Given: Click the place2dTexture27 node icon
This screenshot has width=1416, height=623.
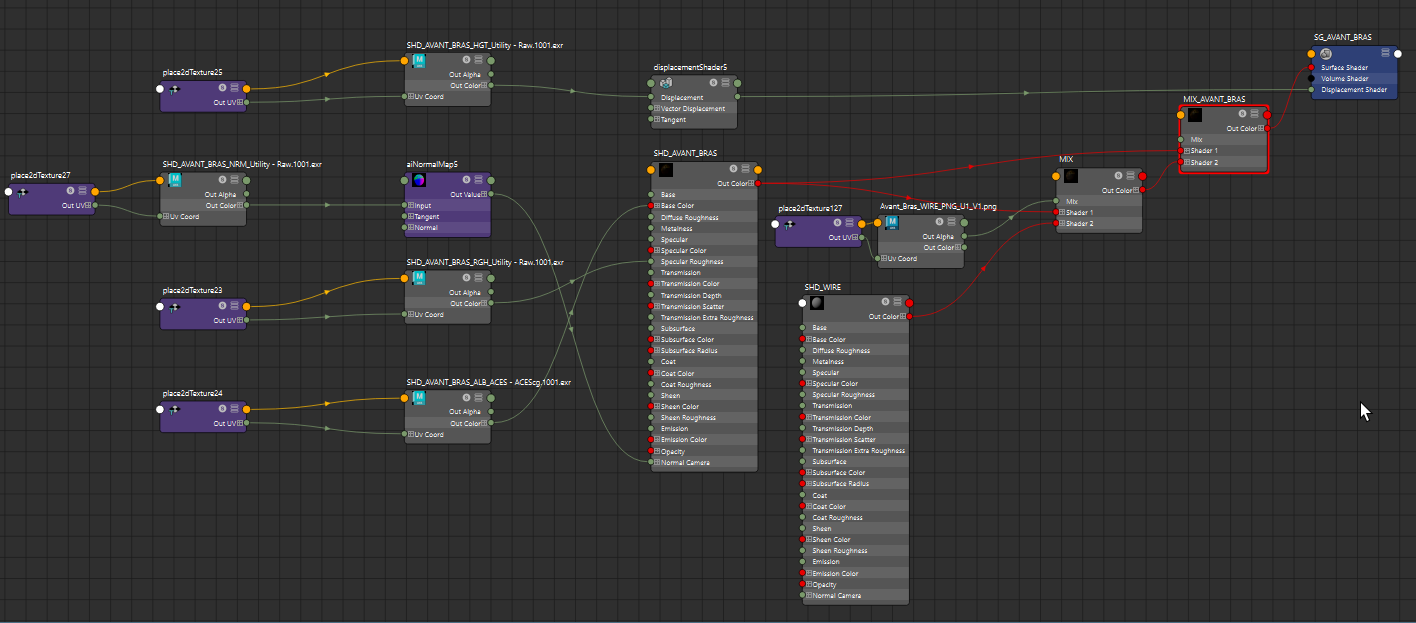Looking at the screenshot, I should point(22,192).
